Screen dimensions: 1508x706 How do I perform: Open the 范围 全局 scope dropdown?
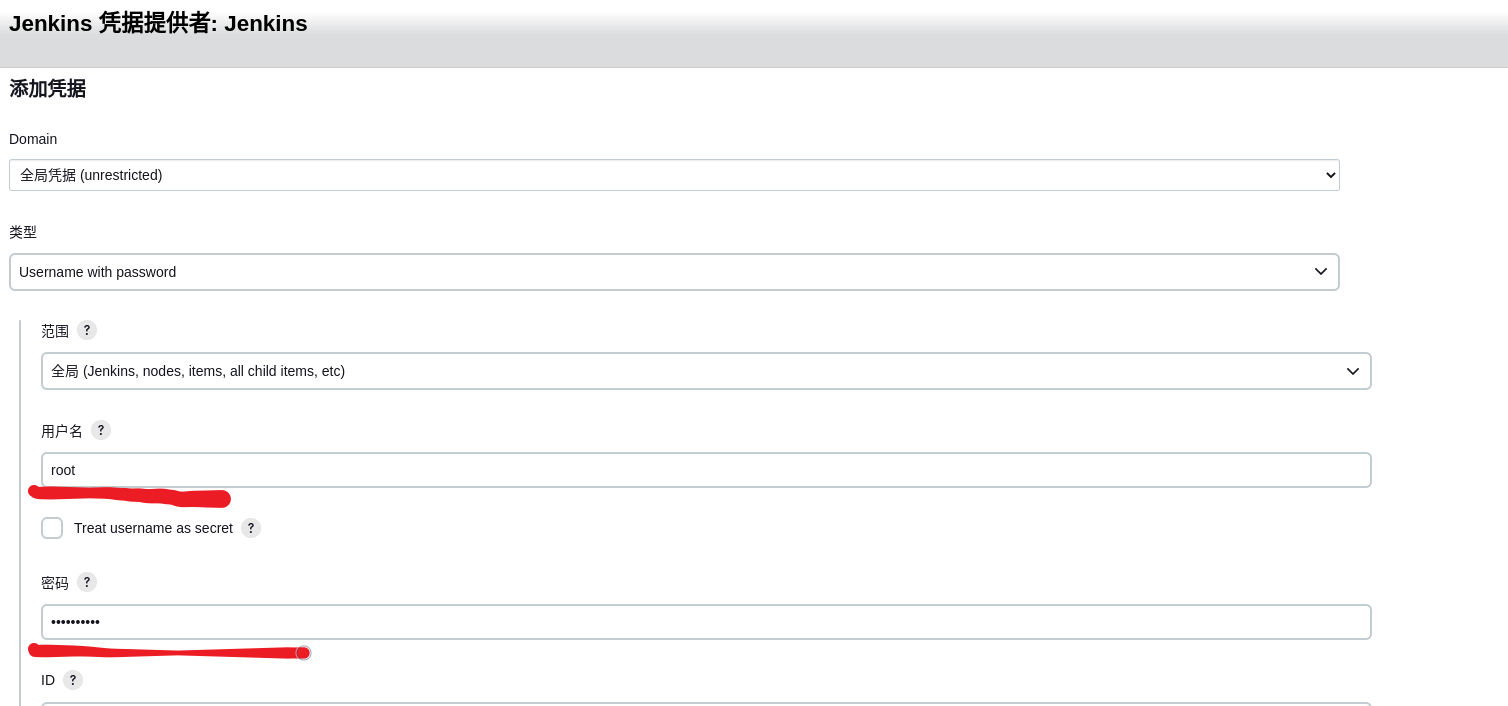click(706, 371)
